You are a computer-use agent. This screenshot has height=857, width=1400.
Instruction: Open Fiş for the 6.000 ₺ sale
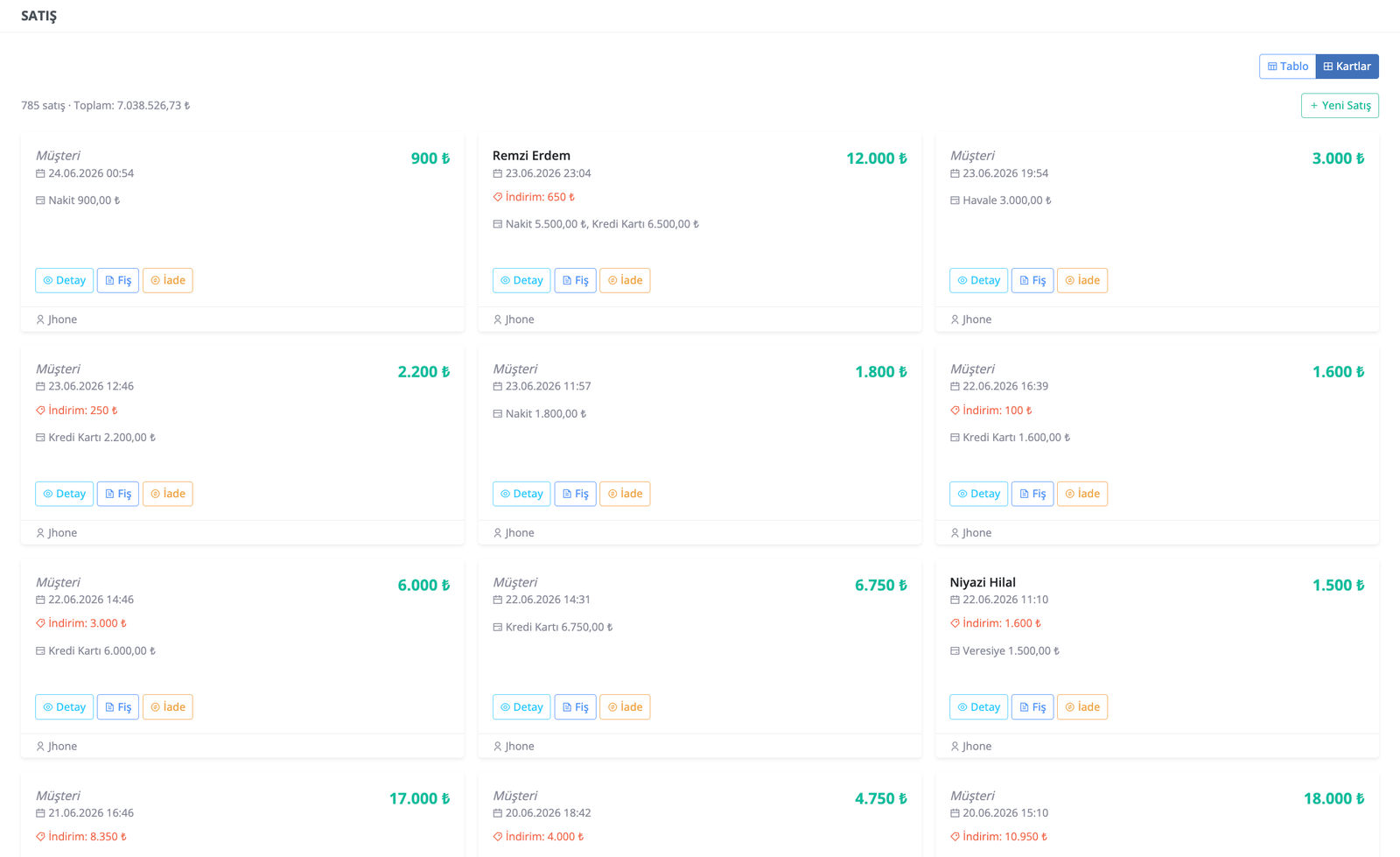118,707
